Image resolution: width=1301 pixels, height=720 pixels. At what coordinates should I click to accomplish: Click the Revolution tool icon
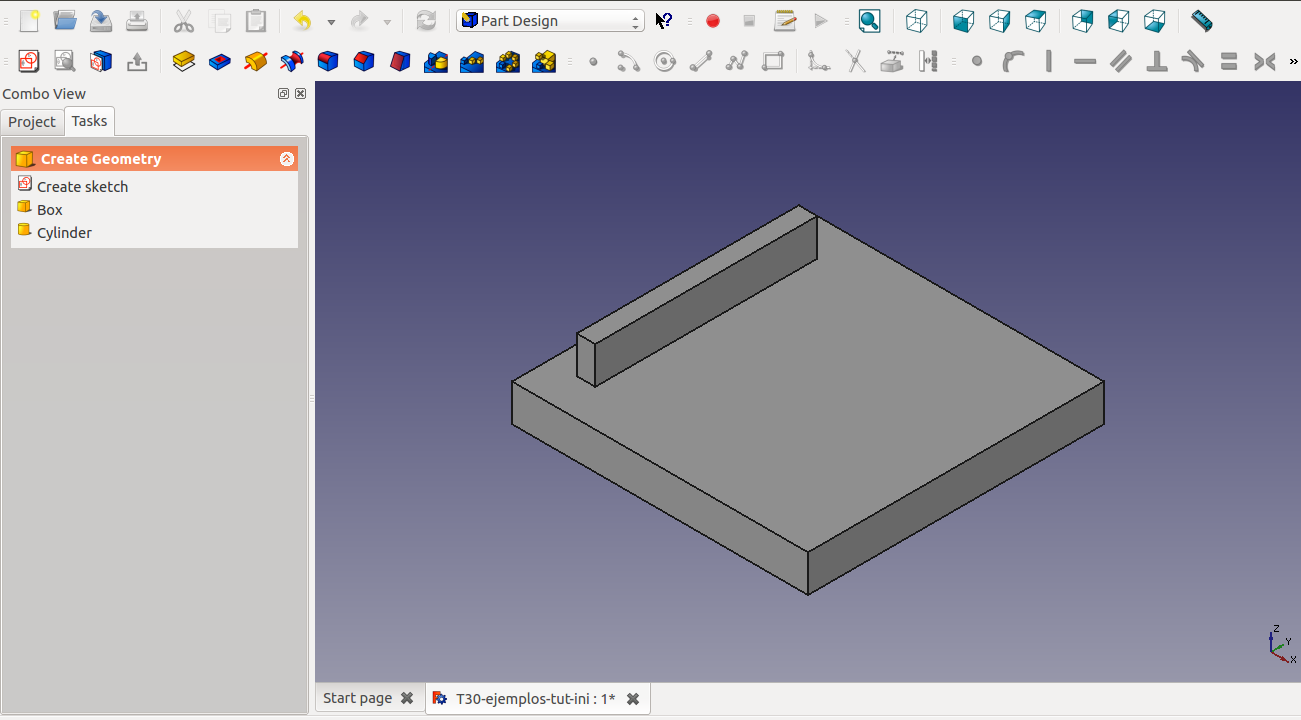(x=256, y=62)
